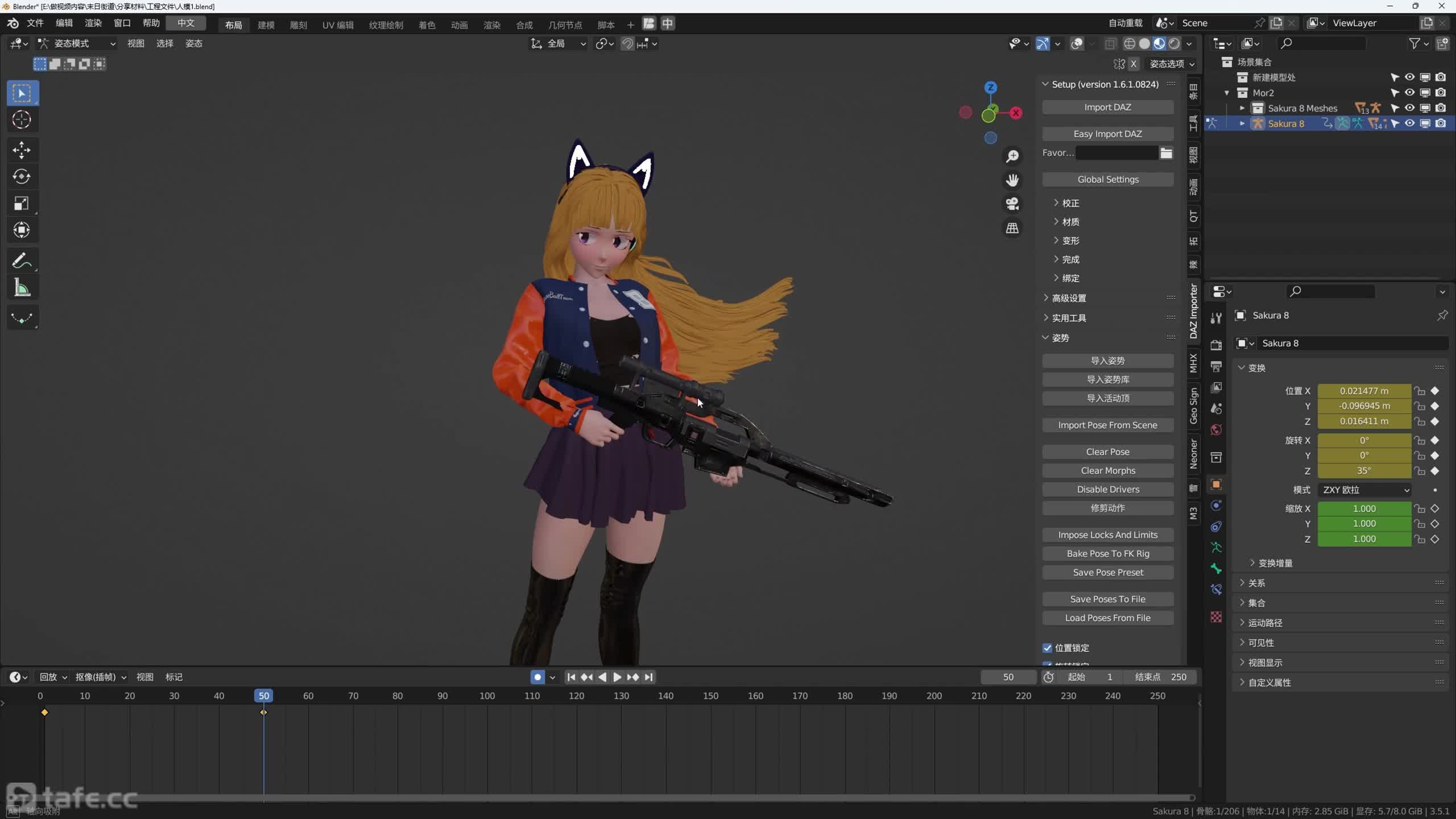
Task: Click Save Pose Preset button
Action: pos(1108,572)
